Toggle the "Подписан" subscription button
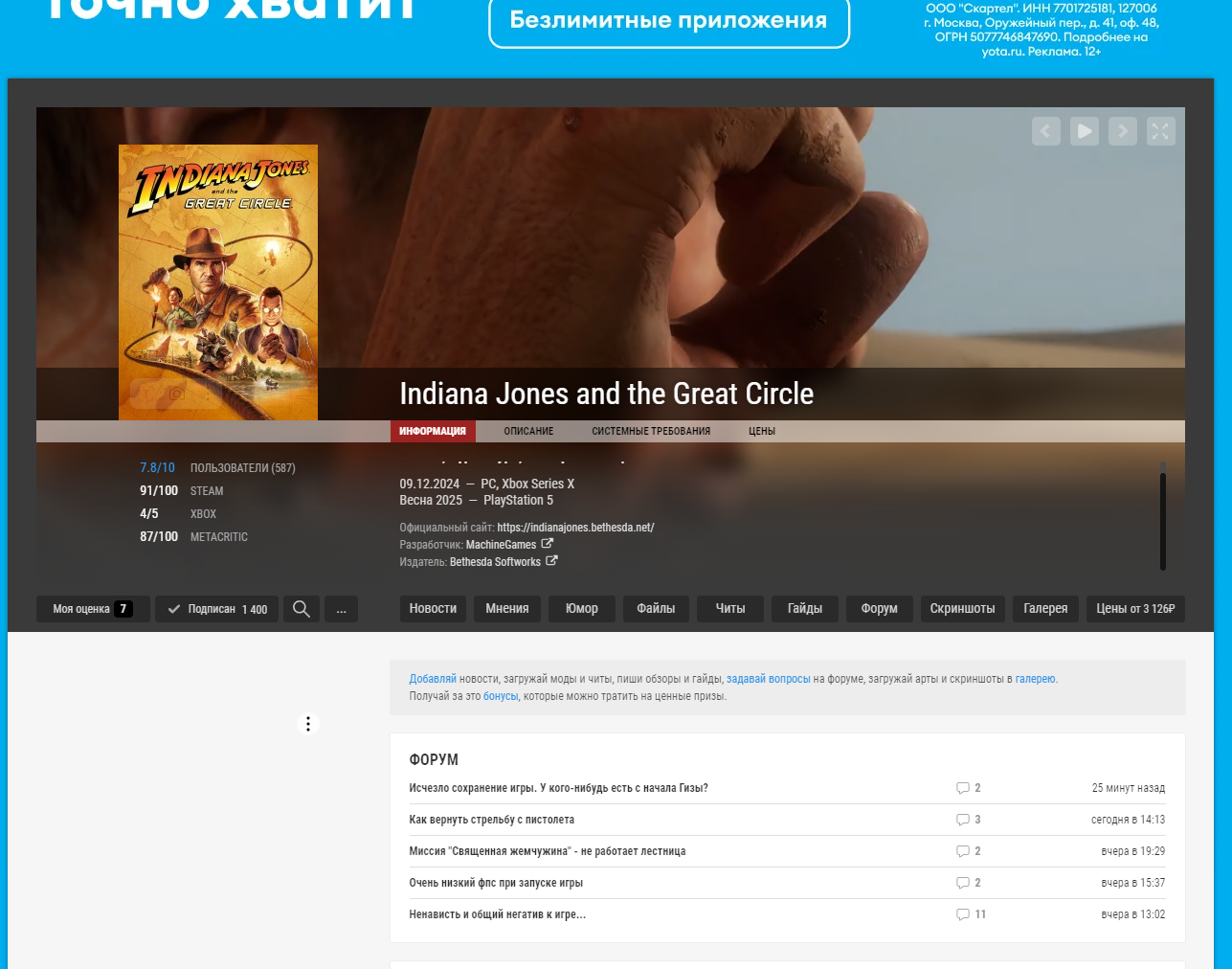This screenshot has width=1232, height=969. click(217, 609)
